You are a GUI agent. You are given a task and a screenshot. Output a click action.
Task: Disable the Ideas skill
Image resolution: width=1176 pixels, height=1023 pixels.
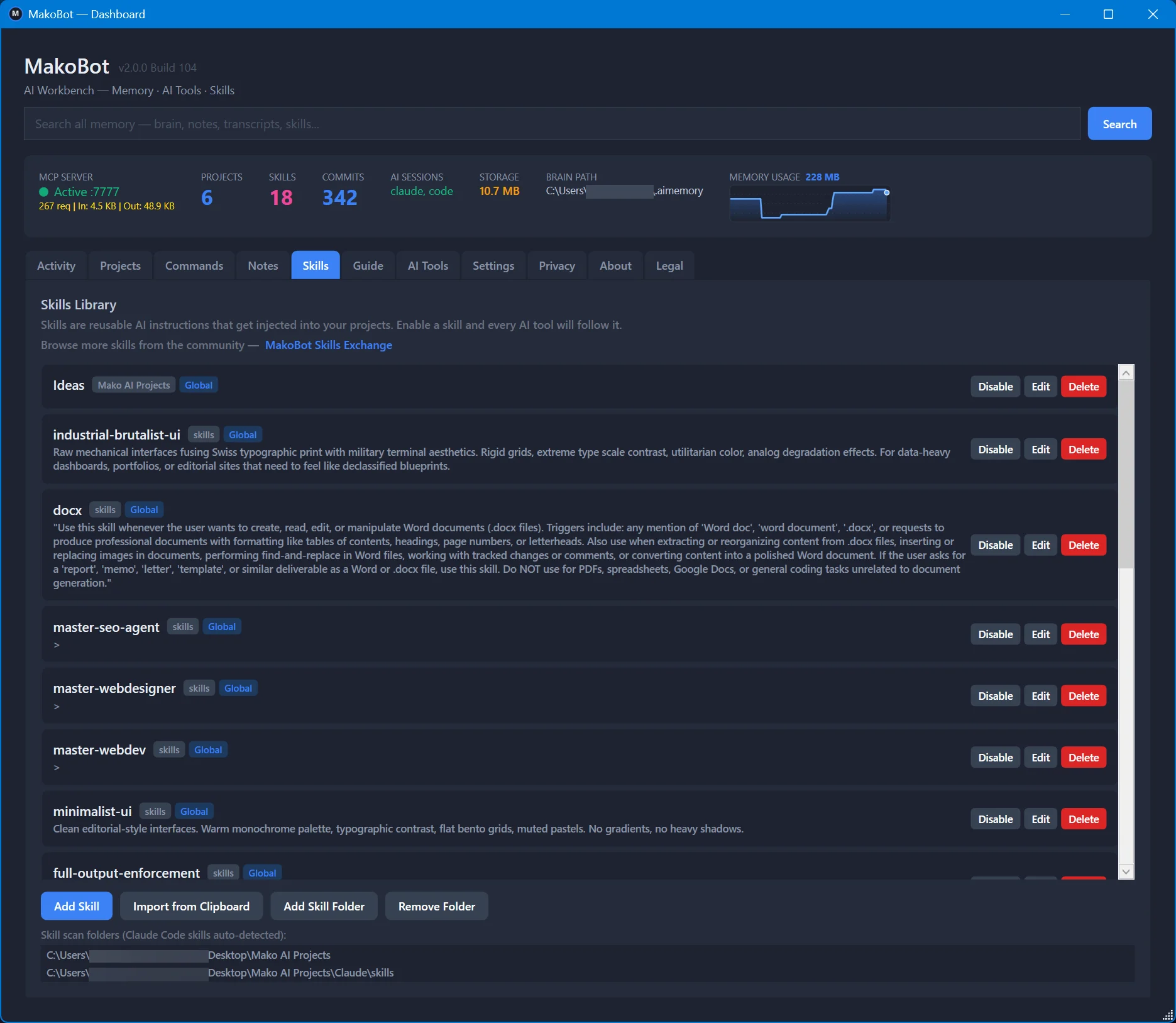(995, 387)
